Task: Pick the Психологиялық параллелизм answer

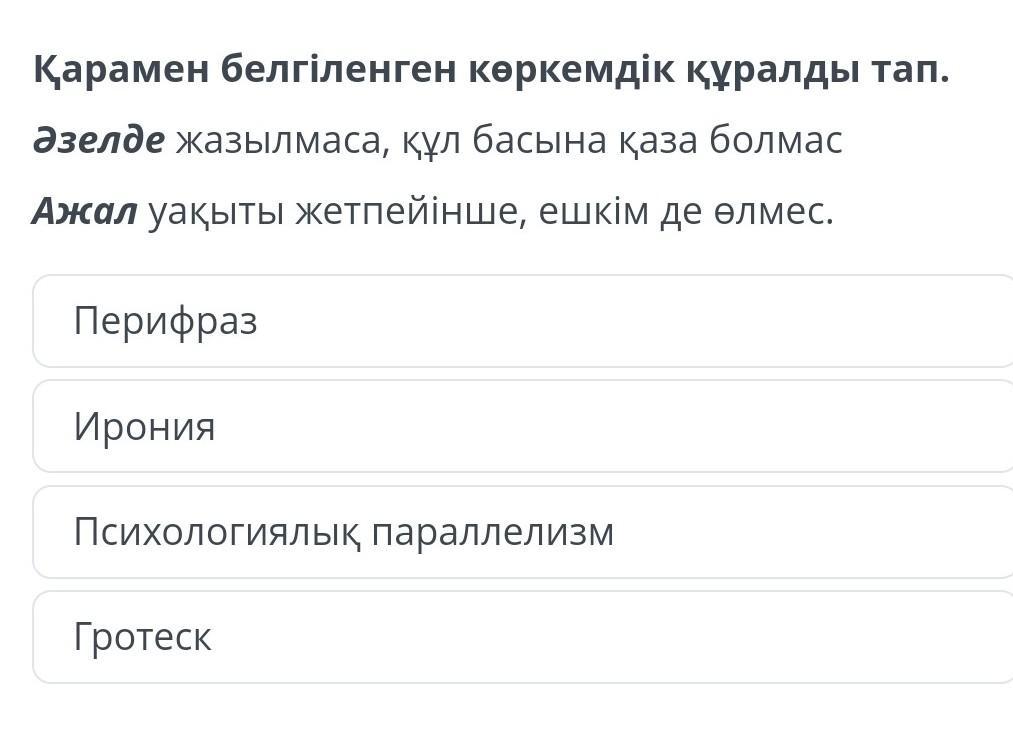Action: (523, 532)
